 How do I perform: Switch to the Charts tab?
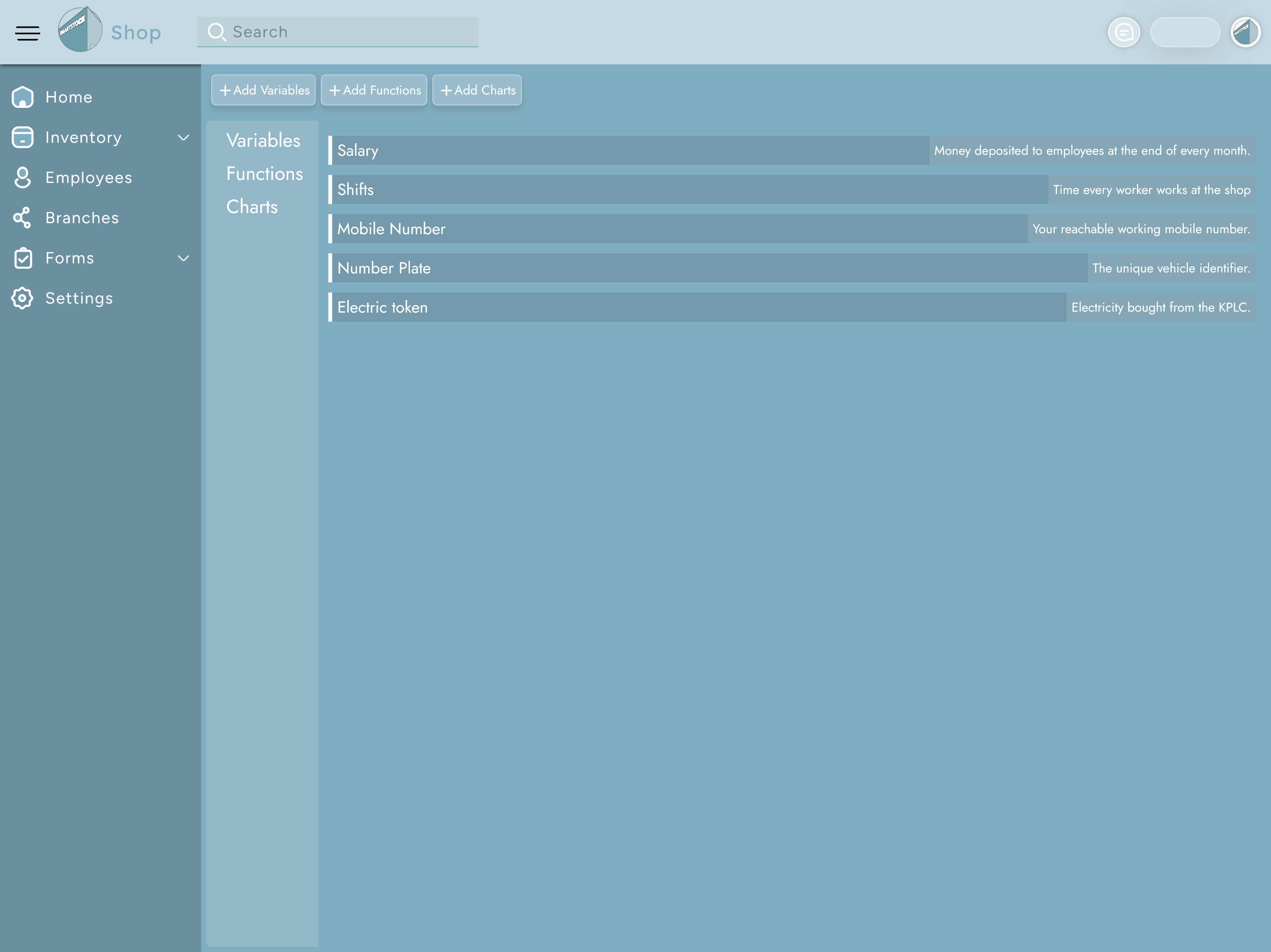pyautogui.click(x=252, y=207)
